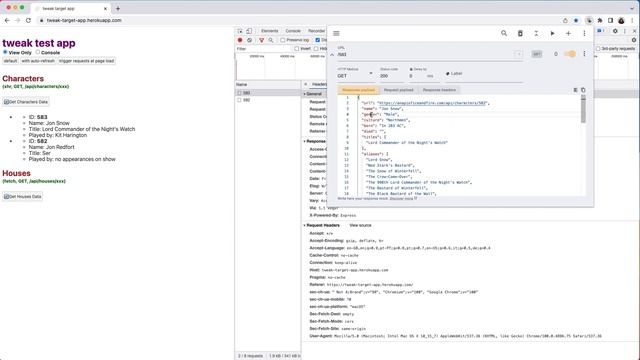Open the Tweak popup three-dot menu

(x=584, y=33)
